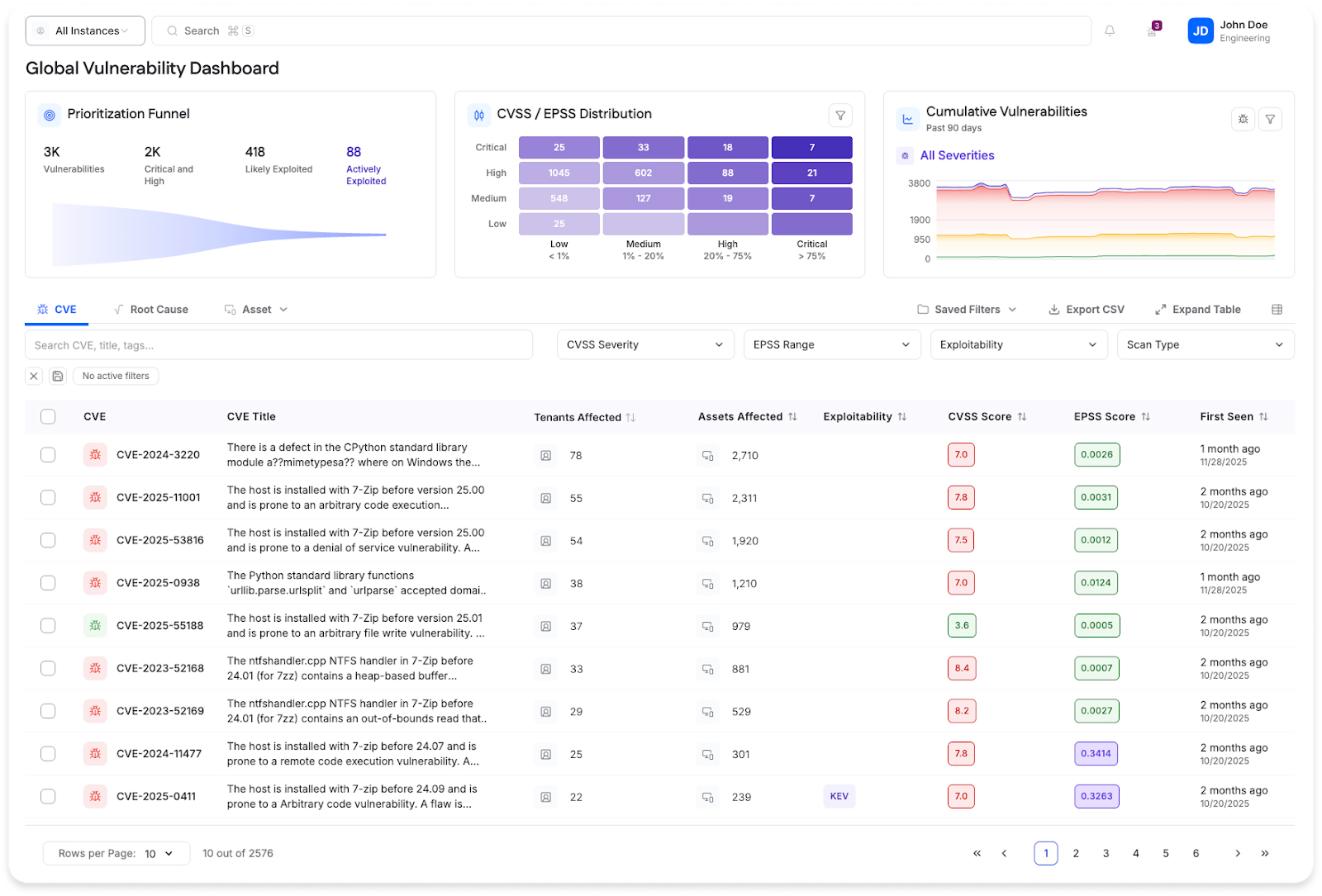Click the bug severity icon beside CVE-2025-11001
The height and width of the screenshot is (896, 1322).
[x=94, y=497]
